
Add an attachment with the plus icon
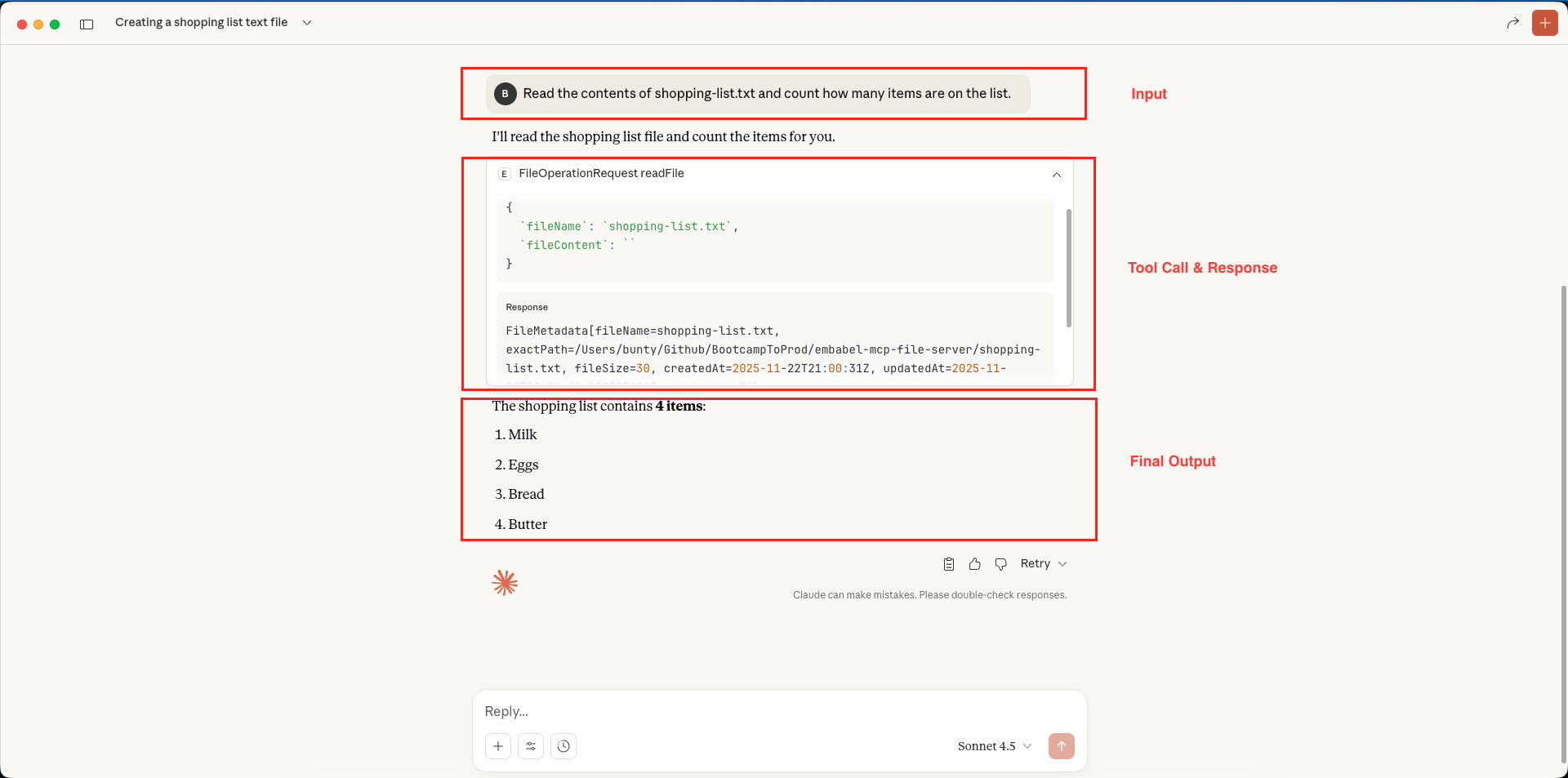[498, 746]
